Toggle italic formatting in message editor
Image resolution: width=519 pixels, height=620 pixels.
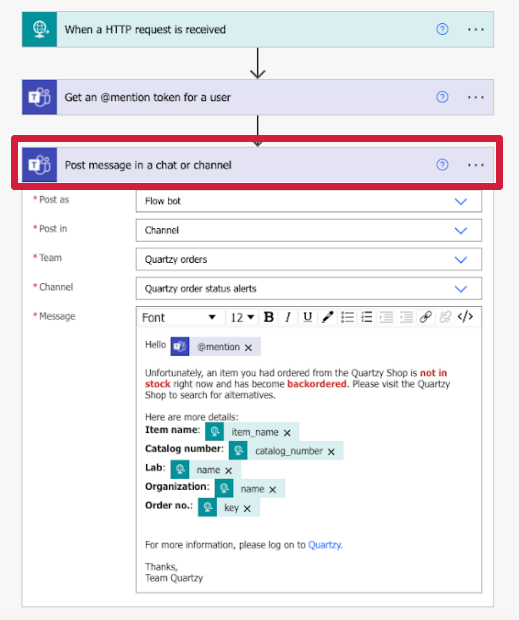click(288, 317)
